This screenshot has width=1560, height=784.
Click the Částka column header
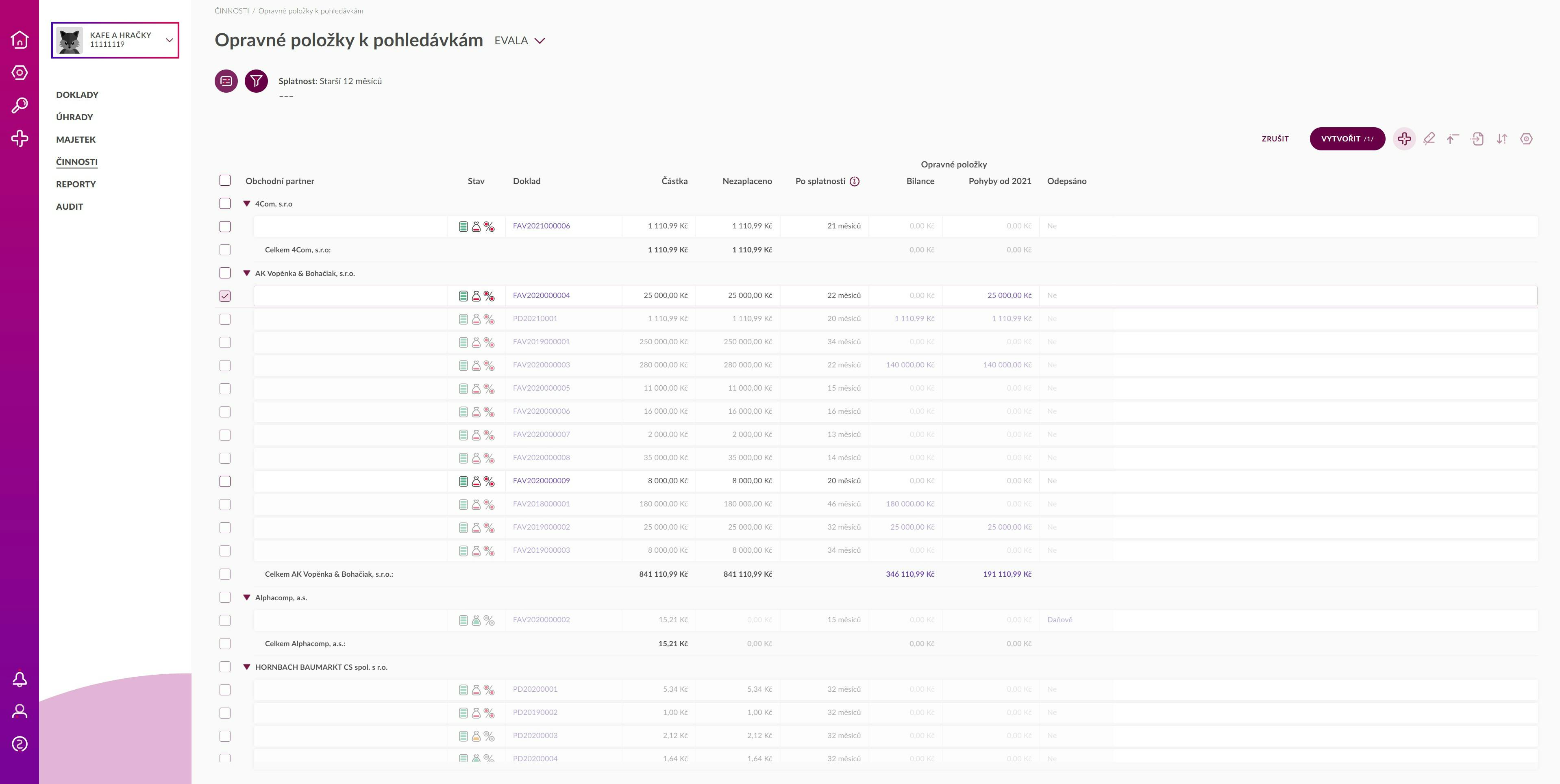click(674, 181)
